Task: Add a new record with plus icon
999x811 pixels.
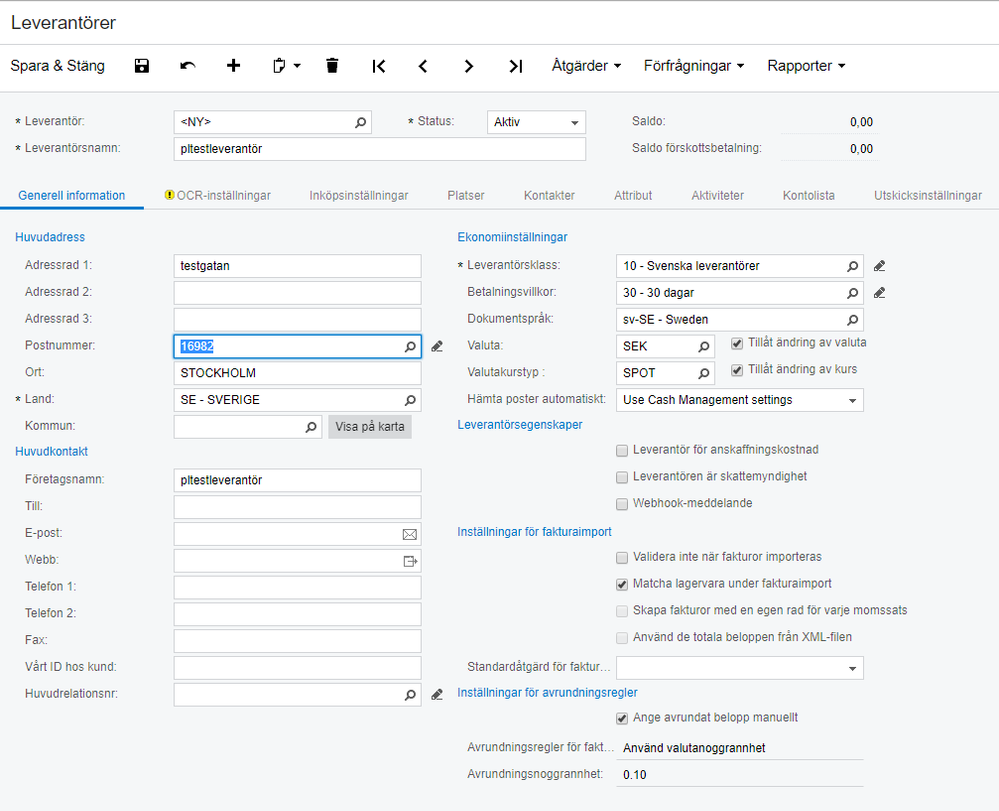Action: (x=234, y=66)
